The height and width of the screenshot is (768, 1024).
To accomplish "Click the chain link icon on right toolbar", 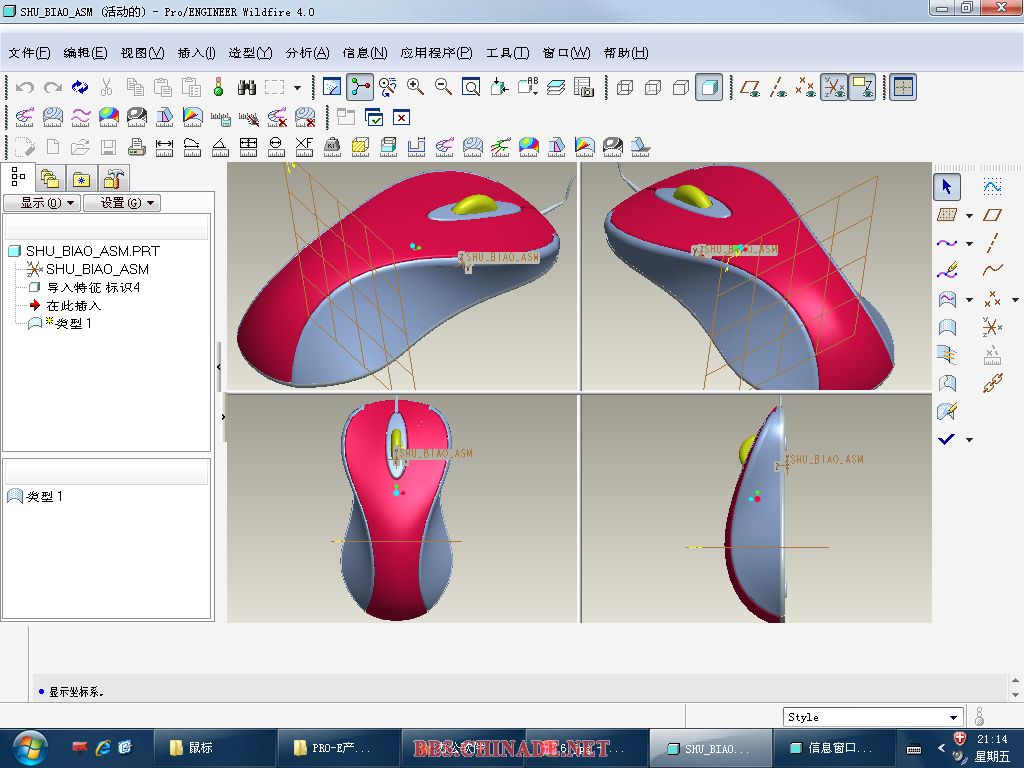I will tap(992, 383).
